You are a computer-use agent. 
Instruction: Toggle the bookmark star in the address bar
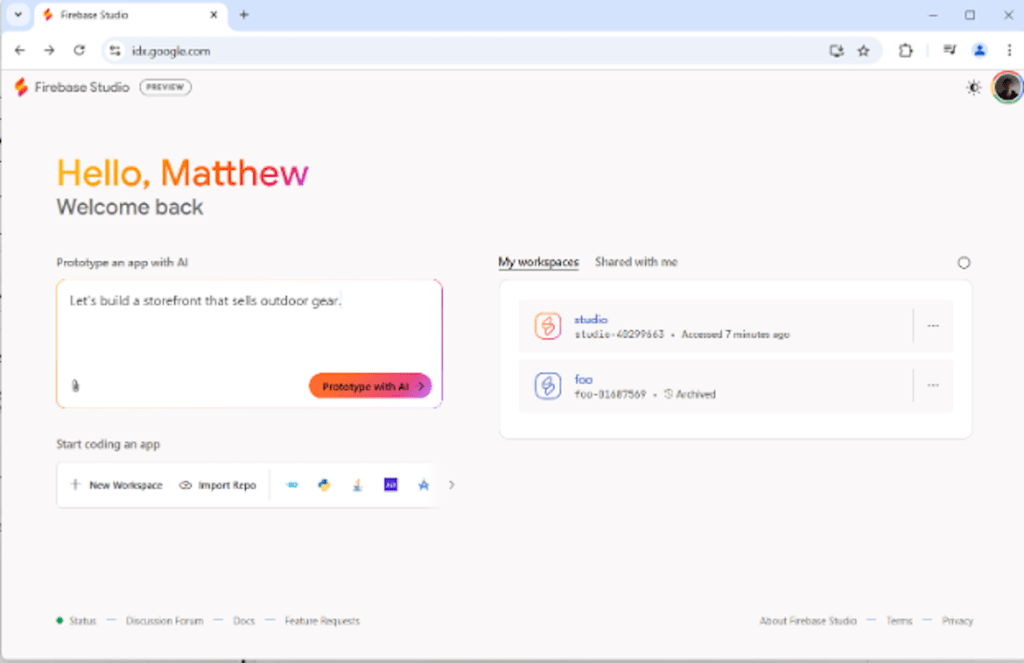coord(863,50)
